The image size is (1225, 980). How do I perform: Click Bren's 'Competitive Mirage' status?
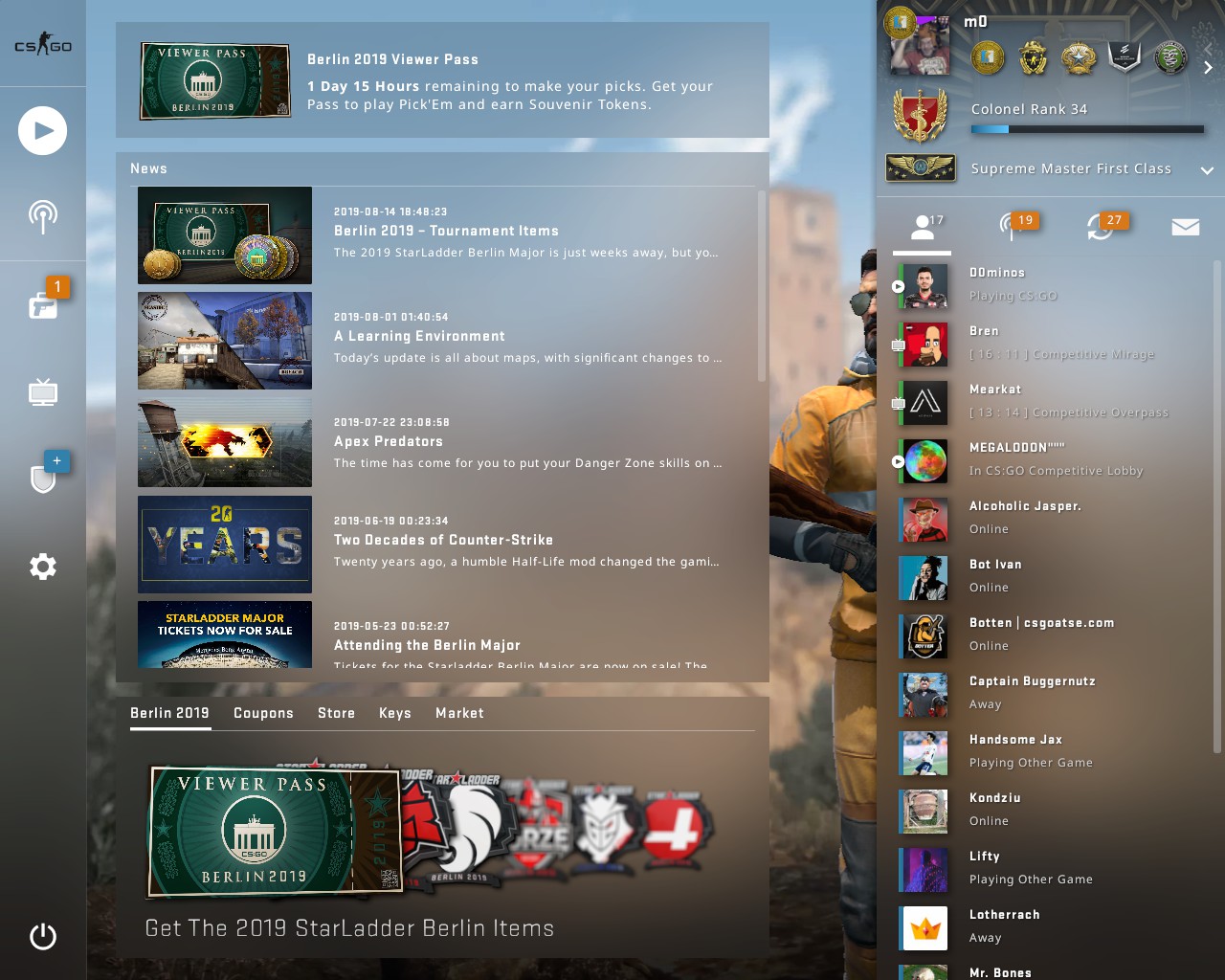coord(1062,354)
